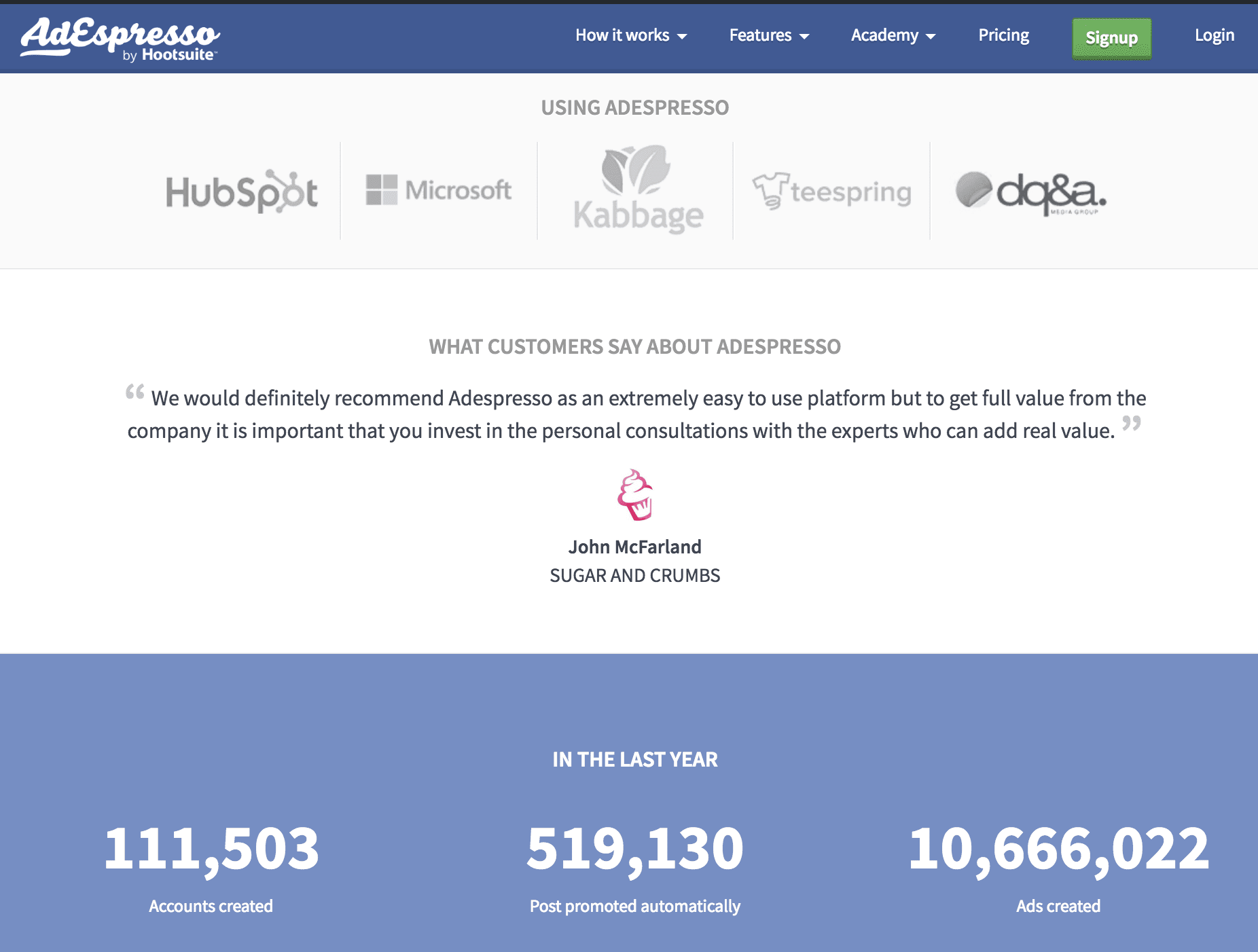The image size is (1258, 952).
Task: Expand the Features menu
Action: point(769,35)
